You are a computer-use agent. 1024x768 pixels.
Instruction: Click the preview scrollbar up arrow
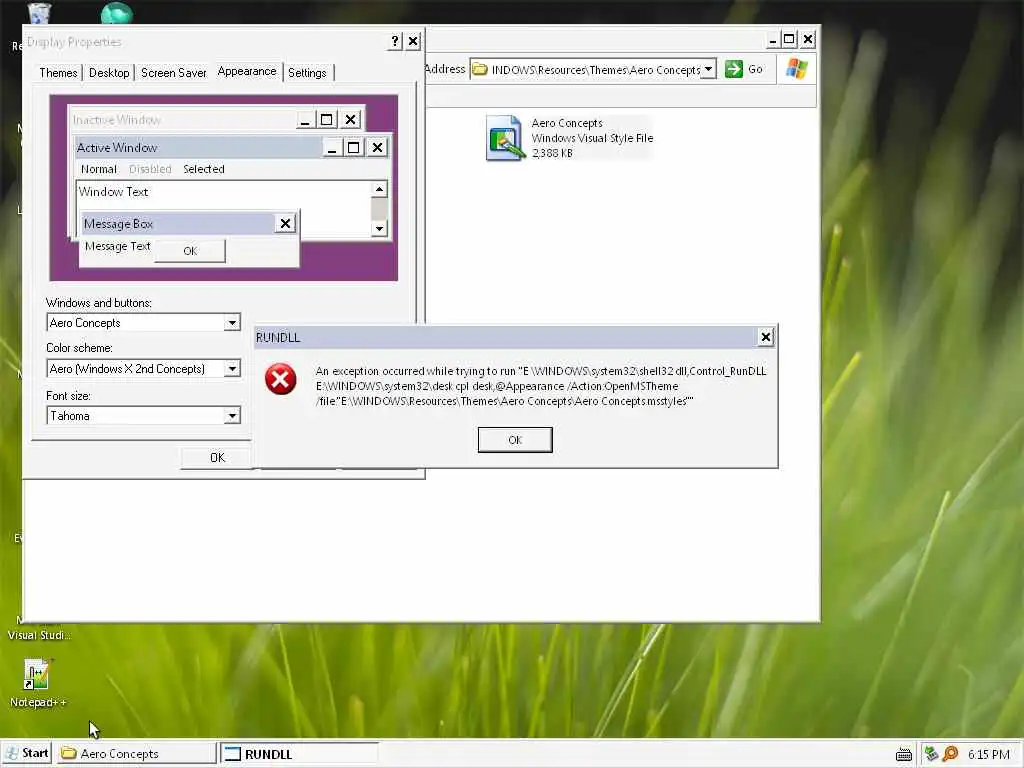pyautogui.click(x=379, y=189)
